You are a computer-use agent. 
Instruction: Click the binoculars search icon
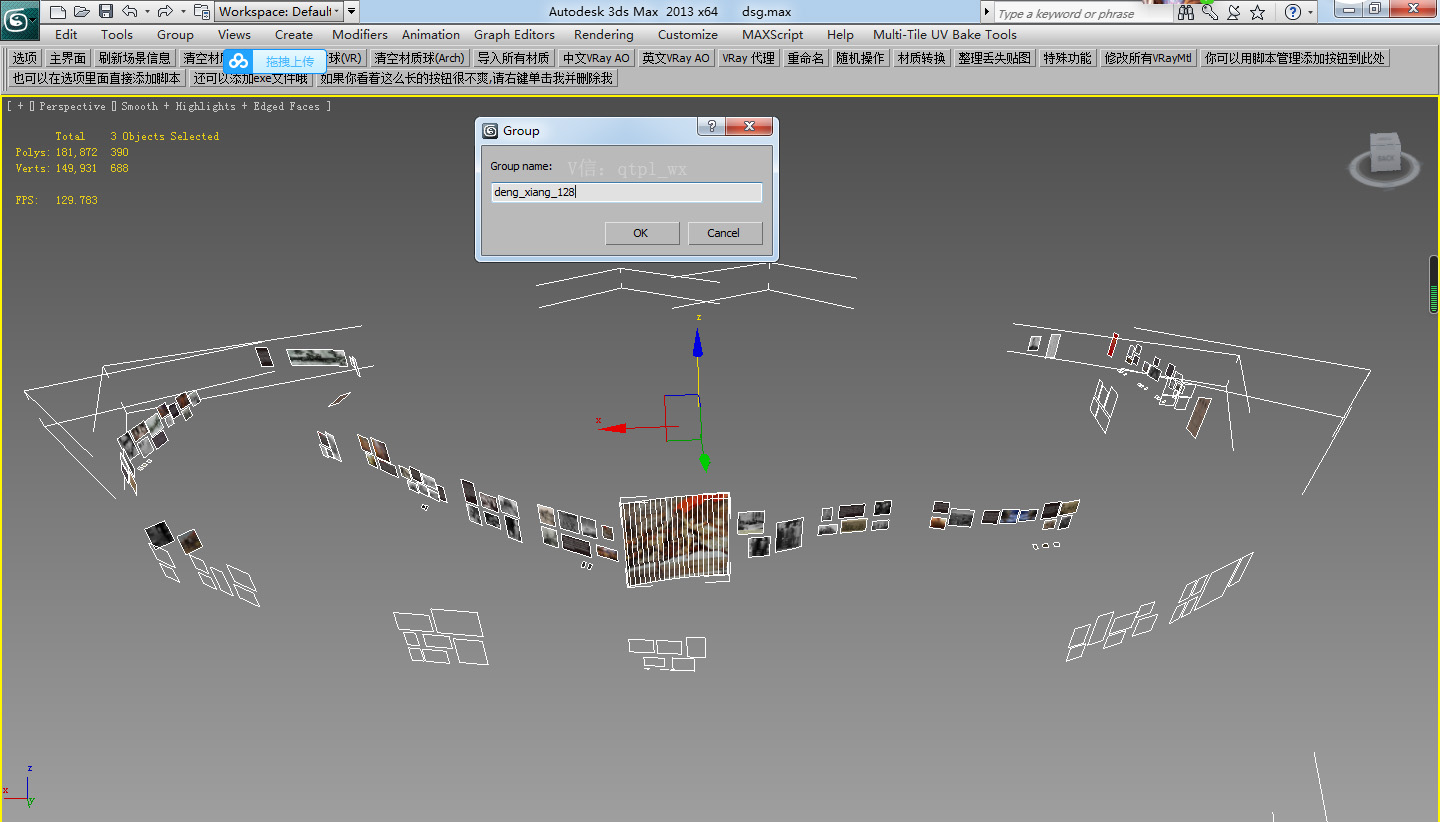[1186, 12]
